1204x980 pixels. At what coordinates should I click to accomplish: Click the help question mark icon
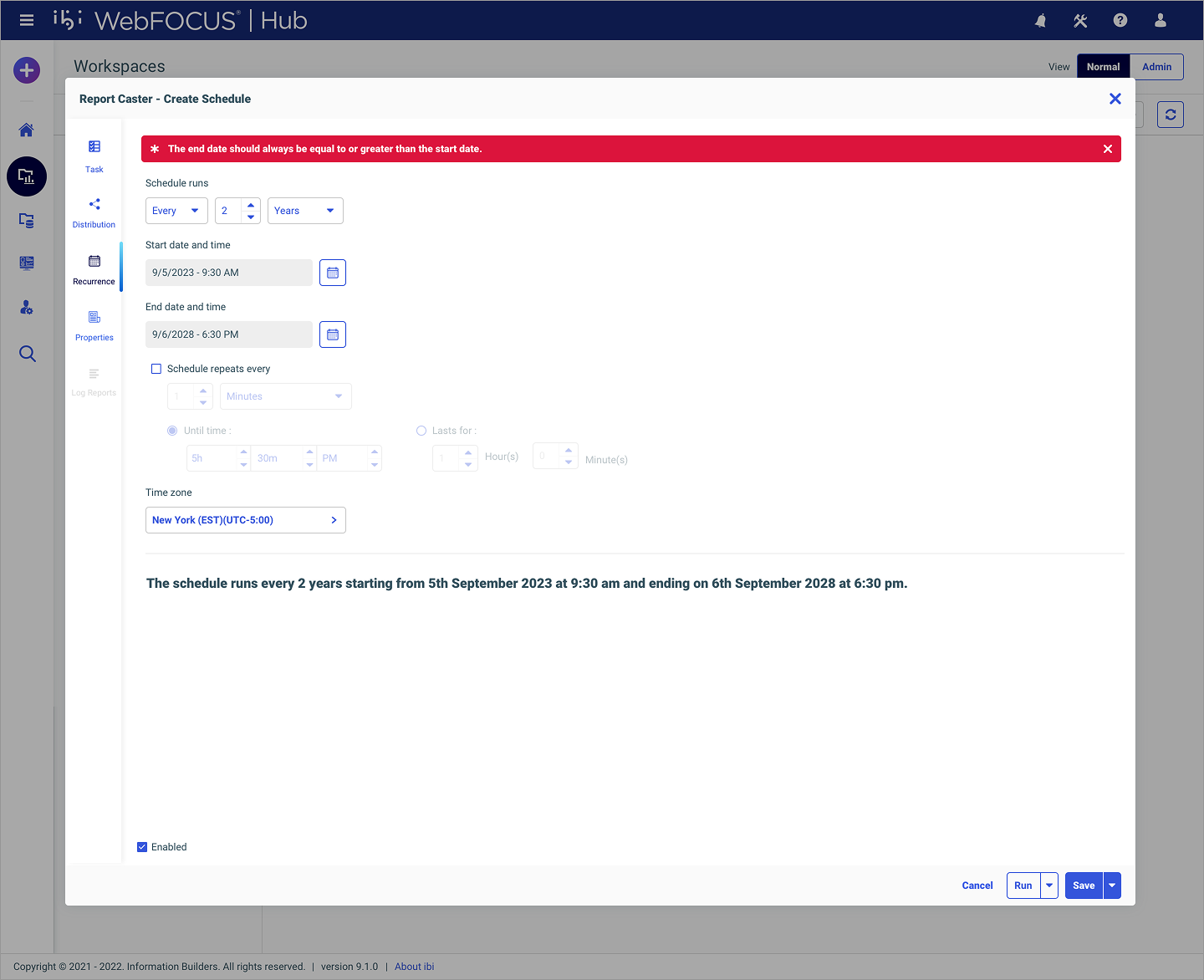[x=1120, y=20]
